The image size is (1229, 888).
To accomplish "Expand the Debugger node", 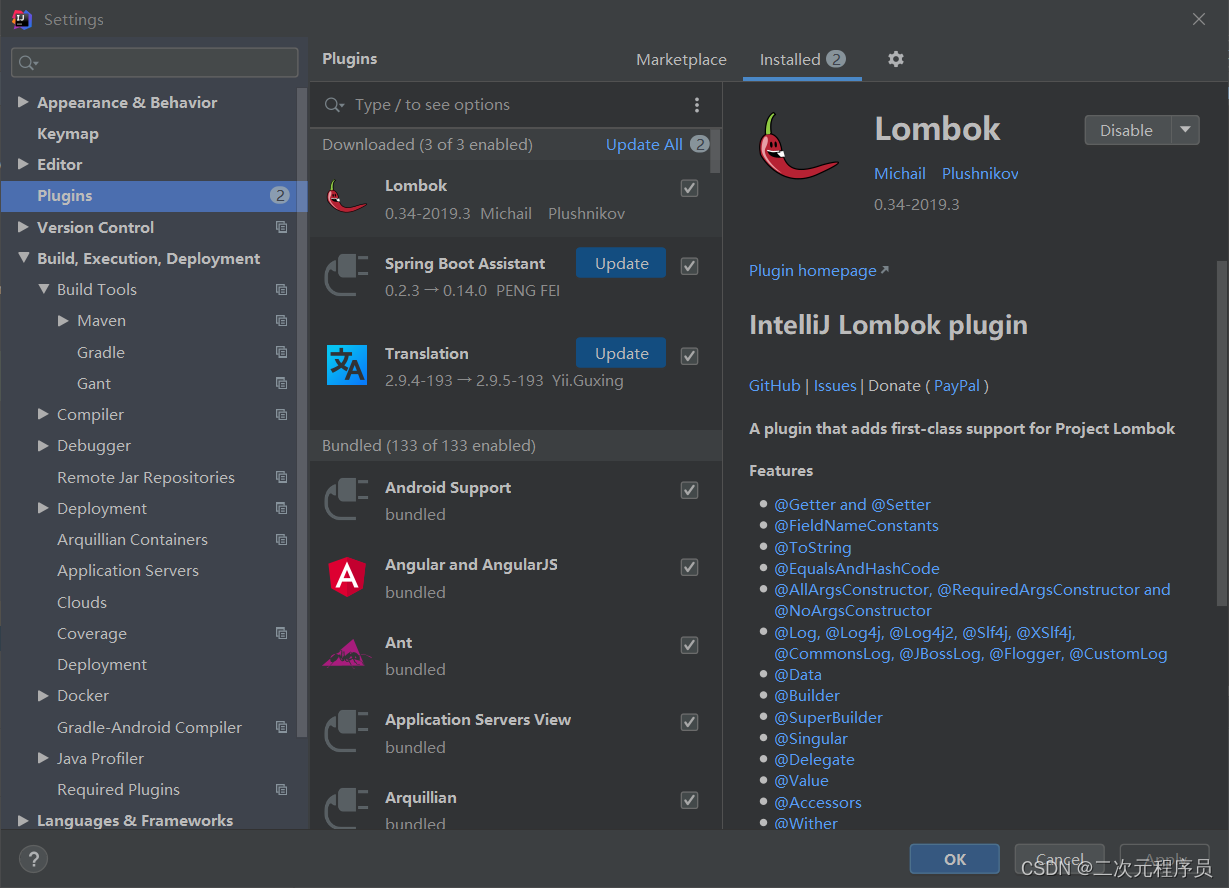I will coord(43,445).
